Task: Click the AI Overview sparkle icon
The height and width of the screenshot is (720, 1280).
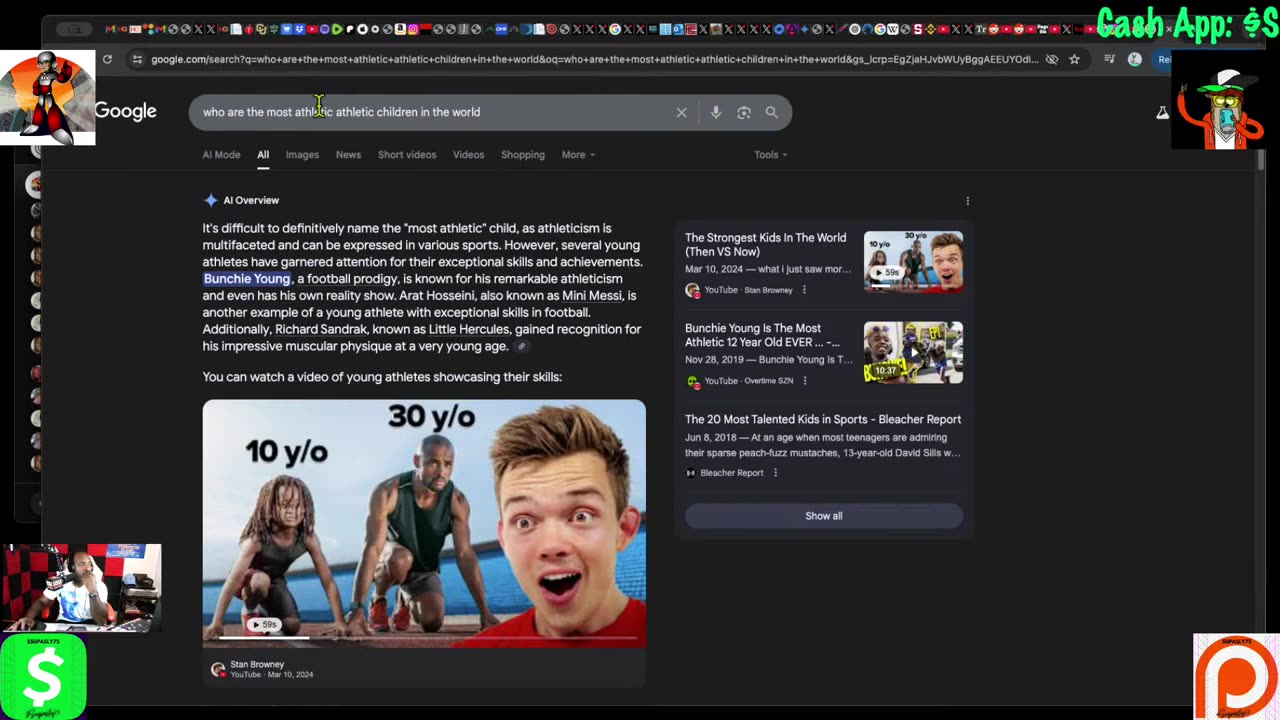Action: pyautogui.click(x=210, y=200)
